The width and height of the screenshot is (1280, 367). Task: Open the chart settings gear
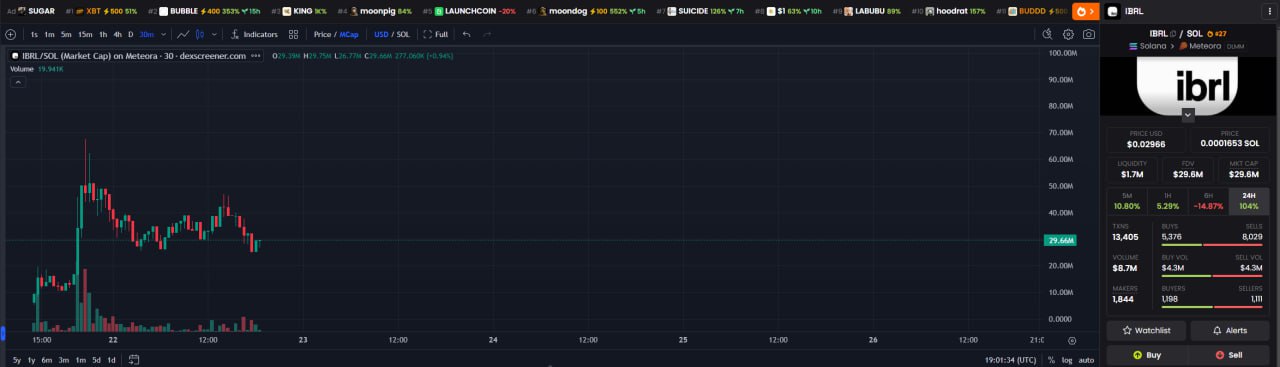pos(1068,34)
